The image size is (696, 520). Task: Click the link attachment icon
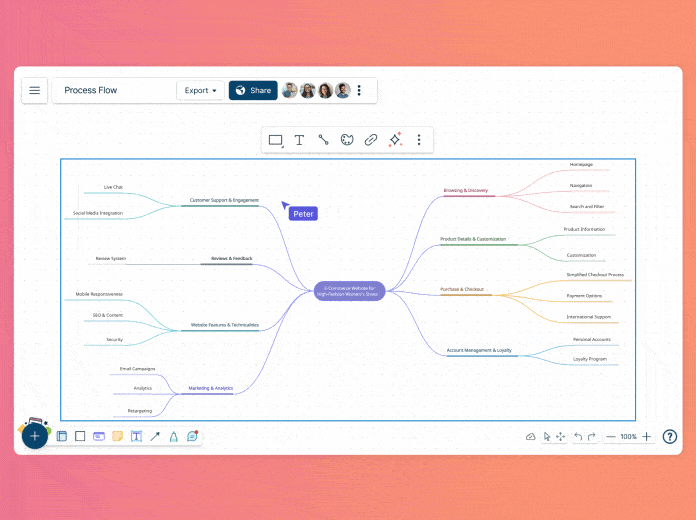pos(370,141)
